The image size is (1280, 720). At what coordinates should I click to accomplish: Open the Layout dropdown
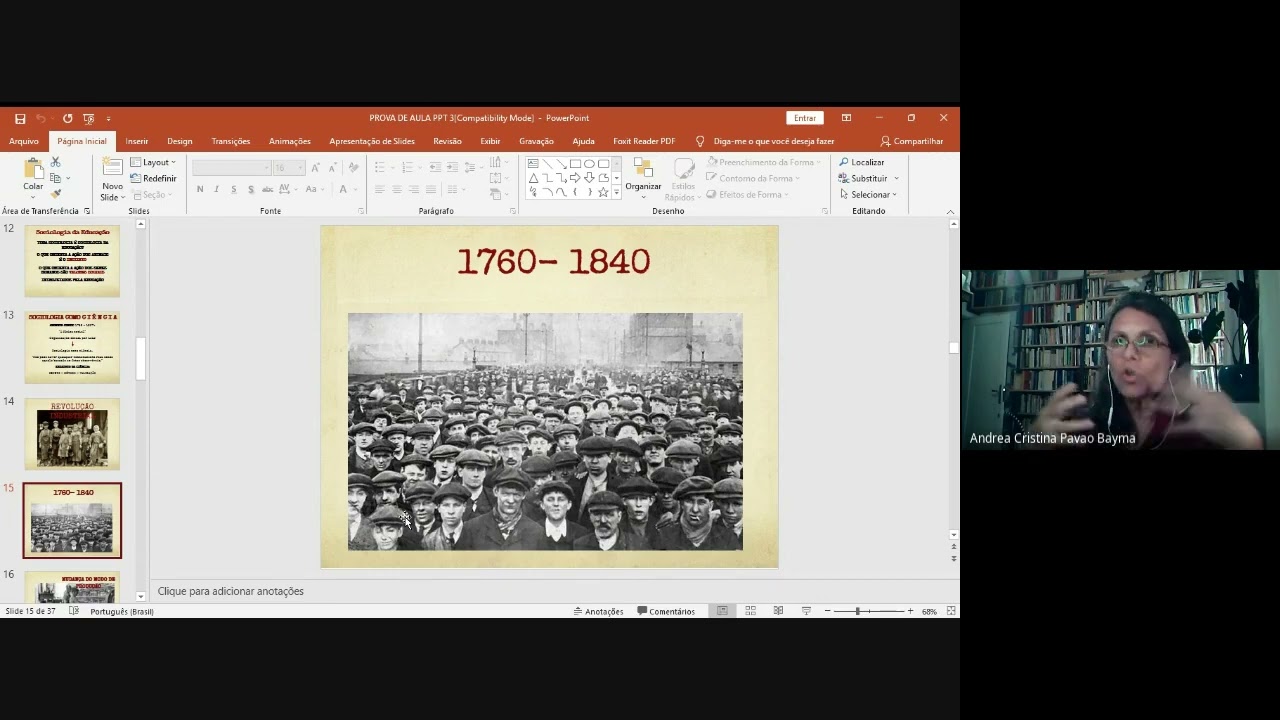coord(154,162)
